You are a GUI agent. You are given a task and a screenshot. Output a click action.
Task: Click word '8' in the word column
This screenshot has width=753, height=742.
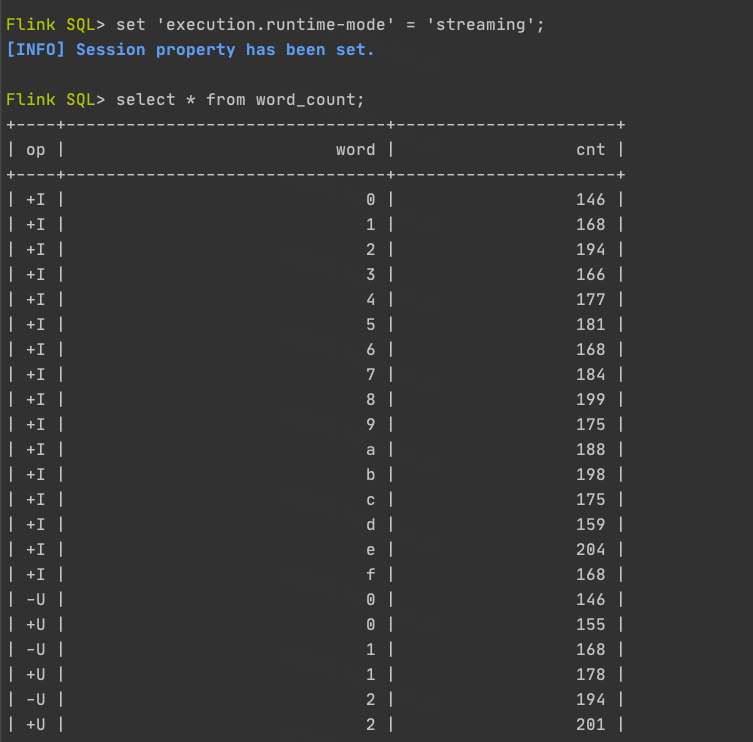pyautogui.click(x=370, y=399)
